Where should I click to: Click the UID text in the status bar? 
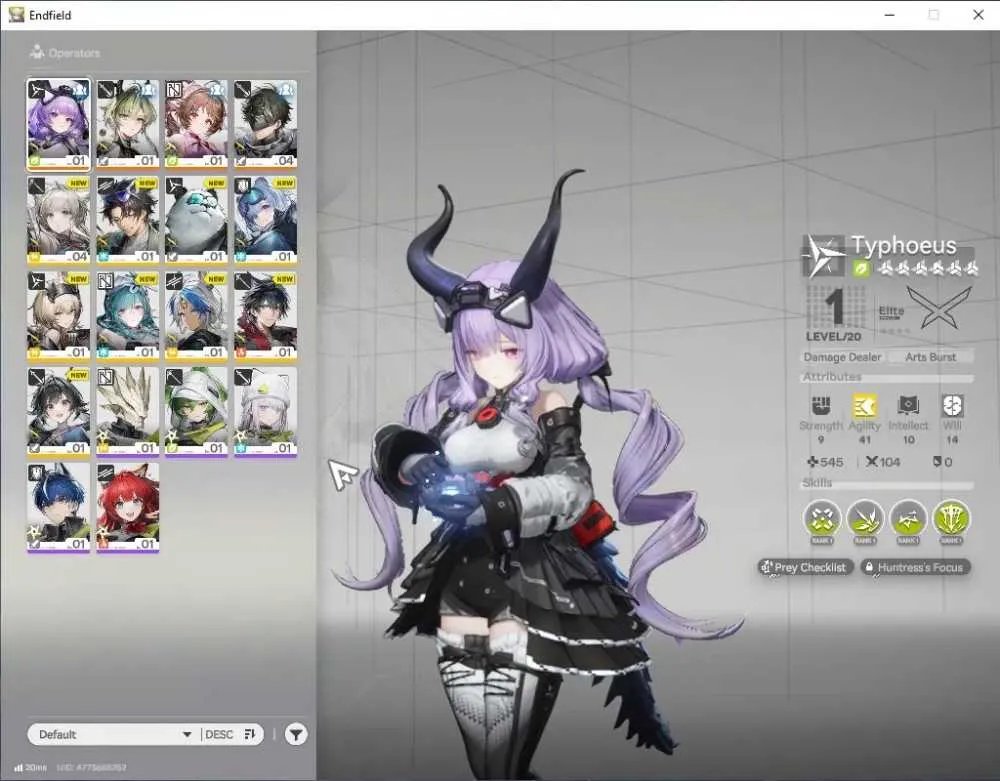tap(92, 768)
